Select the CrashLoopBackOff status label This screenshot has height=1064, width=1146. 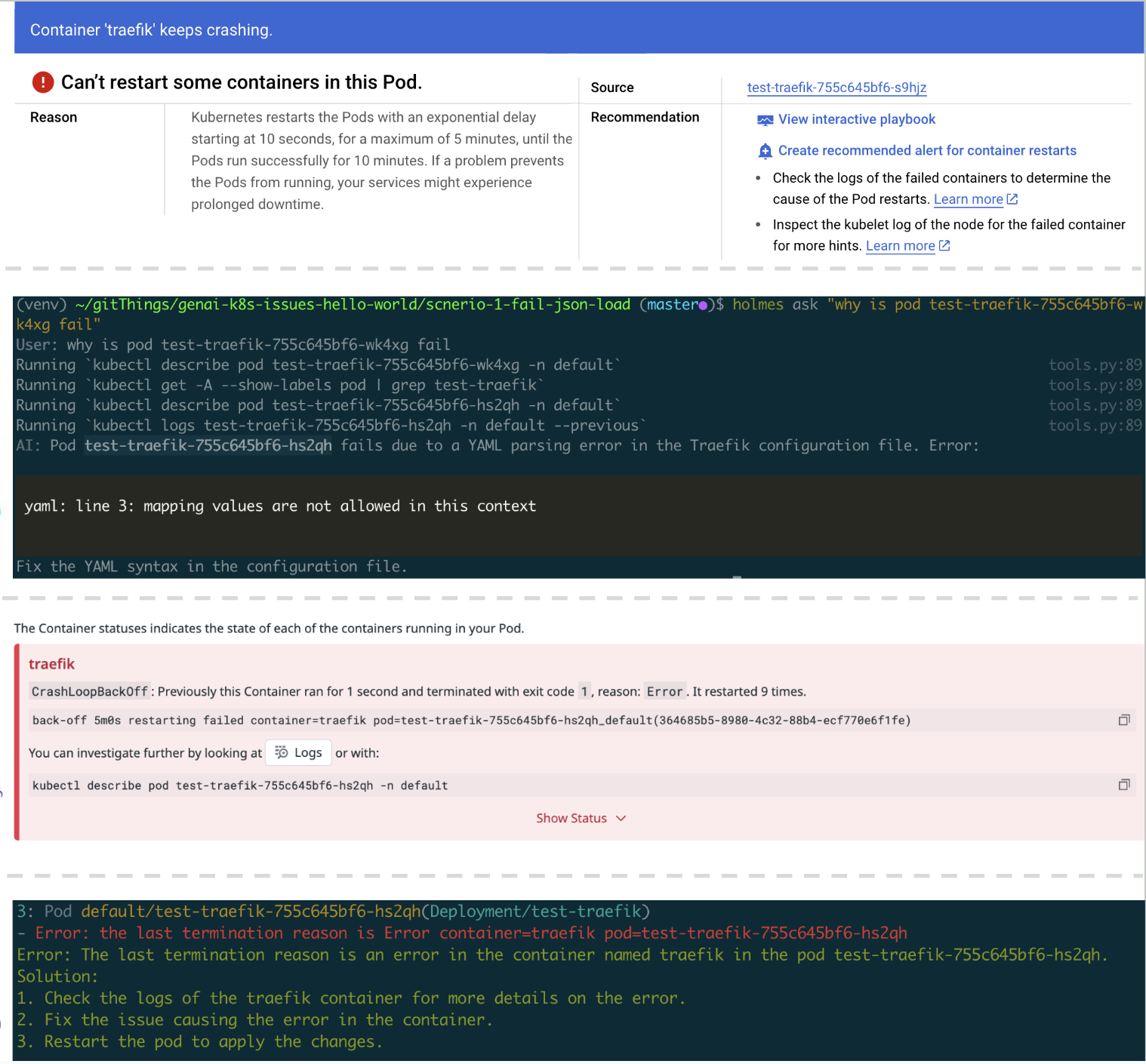[x=90, y=691]
